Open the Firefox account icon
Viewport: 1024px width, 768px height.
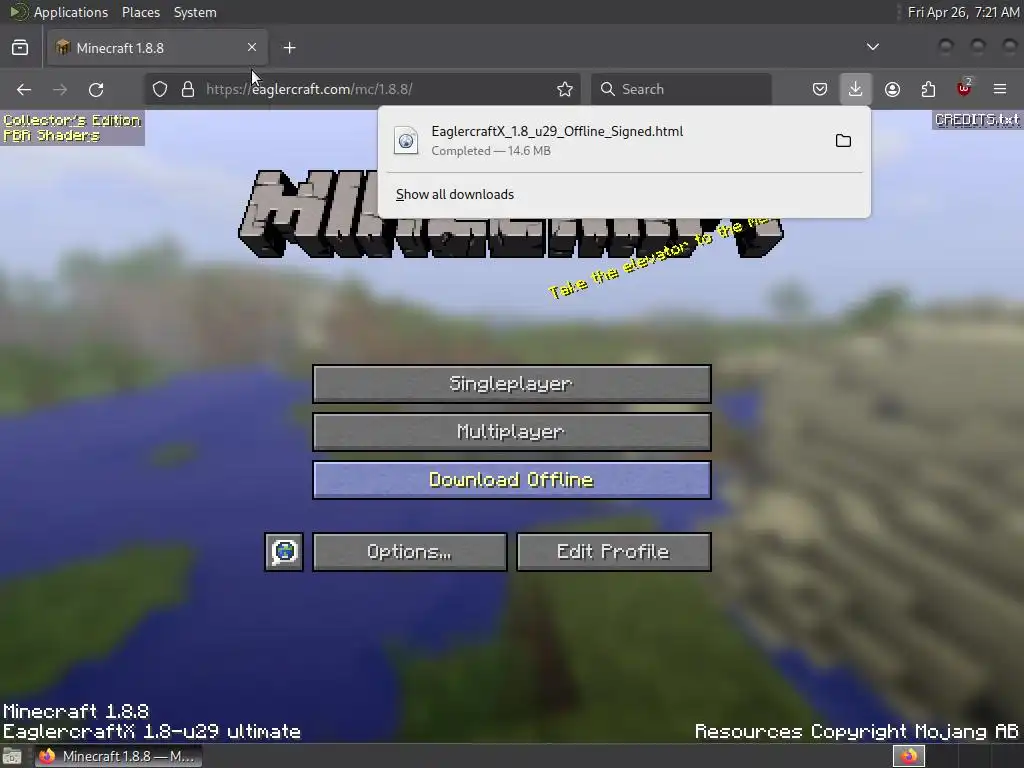[892, 89]
